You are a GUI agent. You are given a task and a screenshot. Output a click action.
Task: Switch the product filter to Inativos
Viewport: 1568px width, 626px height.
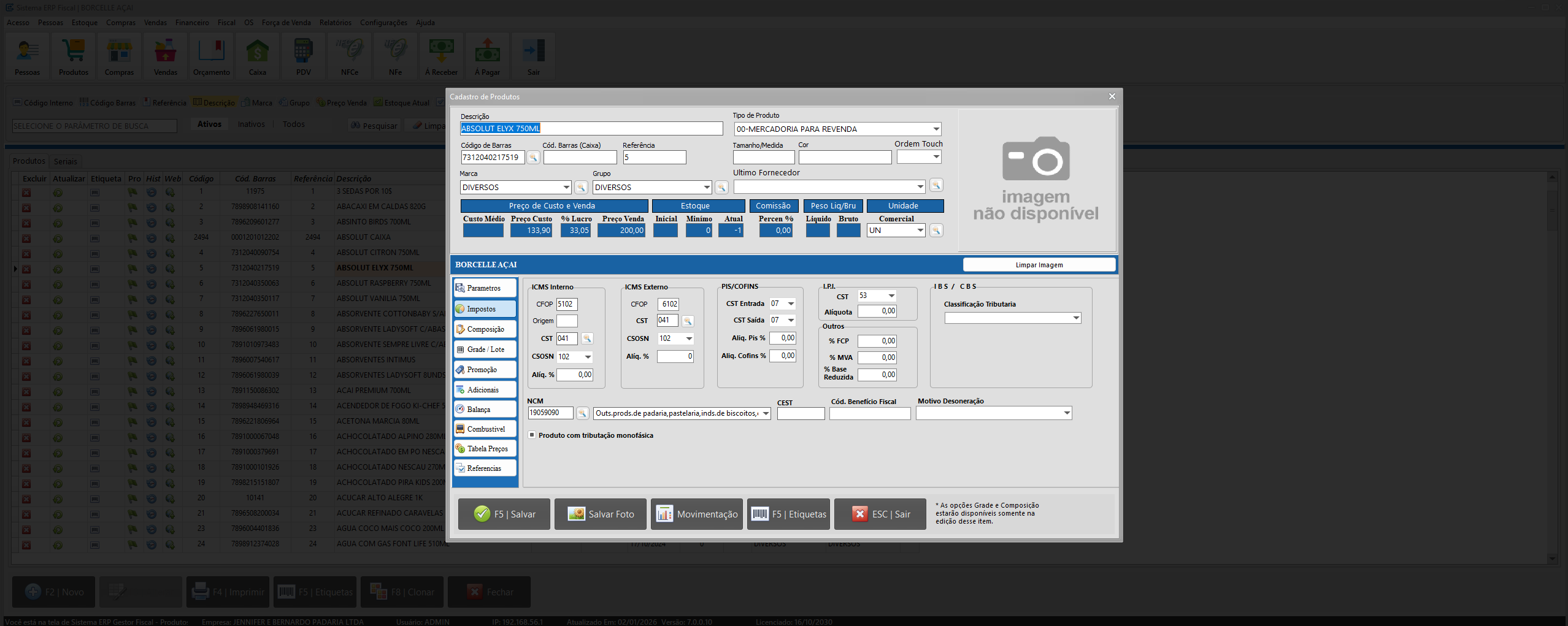point(251,123)
